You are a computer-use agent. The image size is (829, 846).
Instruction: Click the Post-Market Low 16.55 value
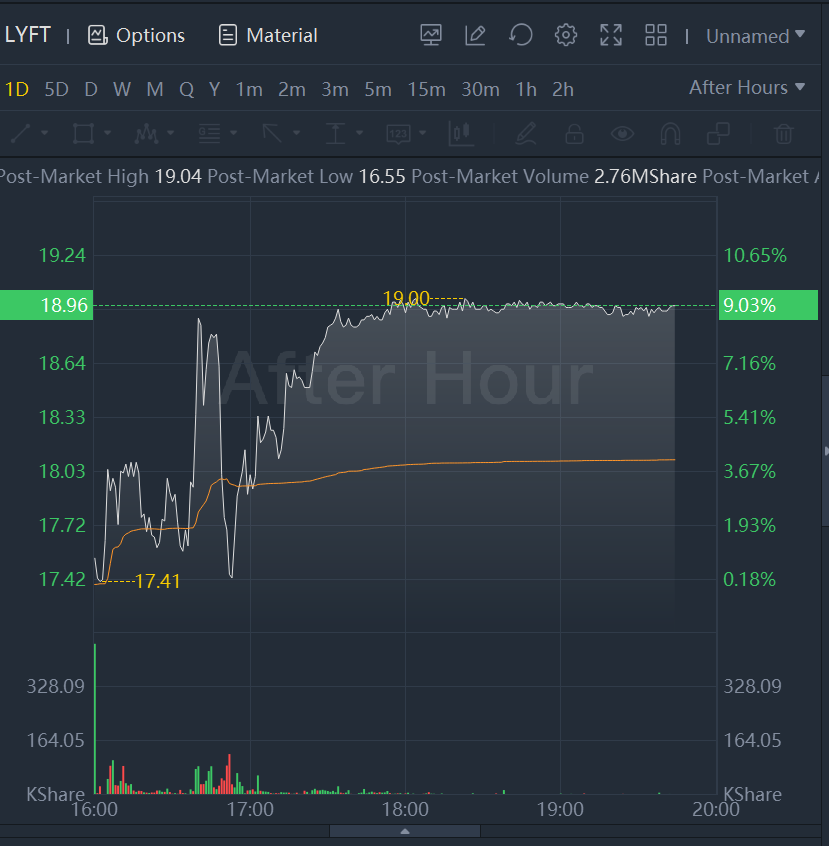click(x=382, y=176)
